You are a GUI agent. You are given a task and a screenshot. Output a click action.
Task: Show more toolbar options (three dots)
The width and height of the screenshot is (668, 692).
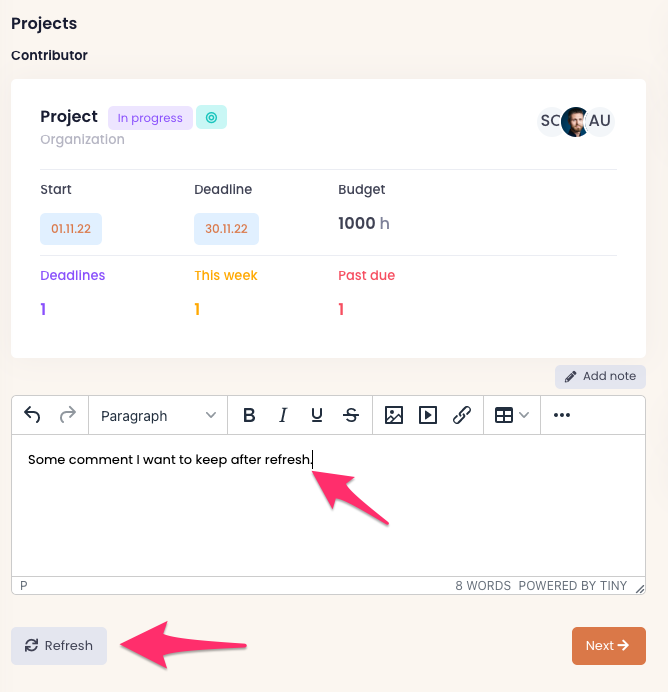coord(562,415)
